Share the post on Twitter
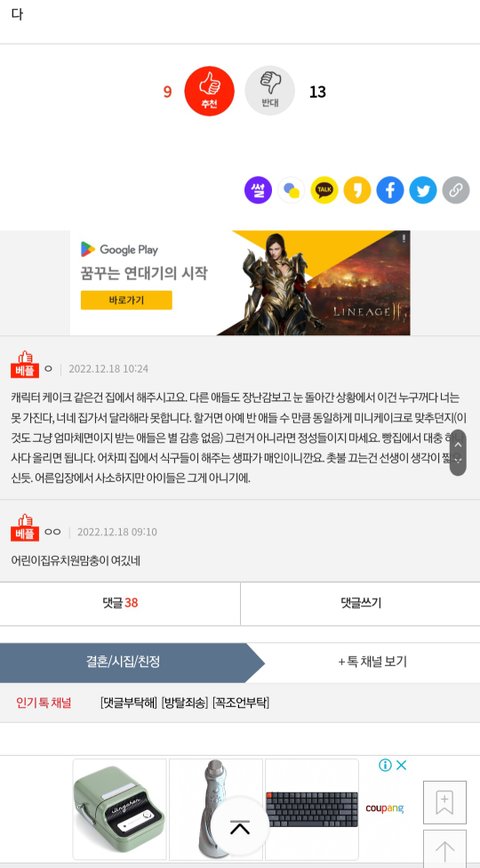This screenshot has width=480, height=868. [423, 190]
